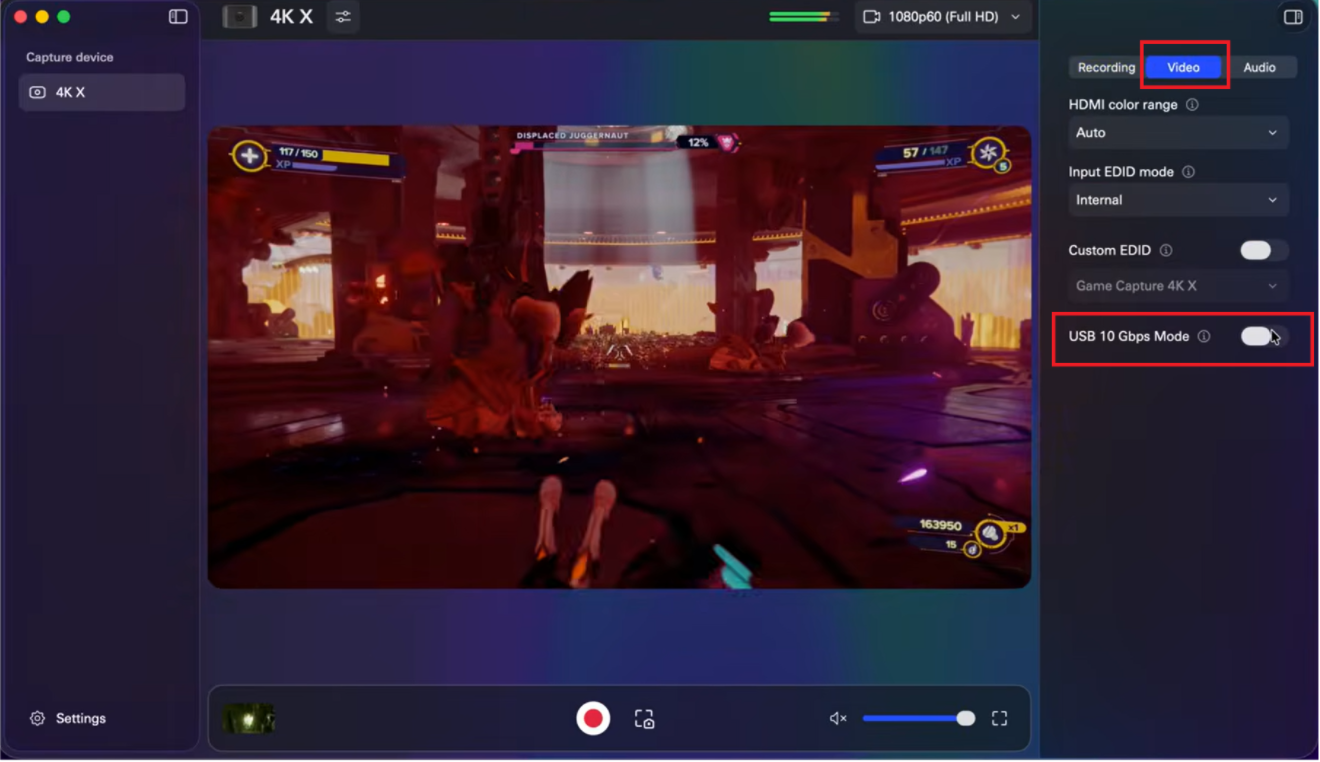Open the Game Capture 4K X dropdown

click(1178, 286)
